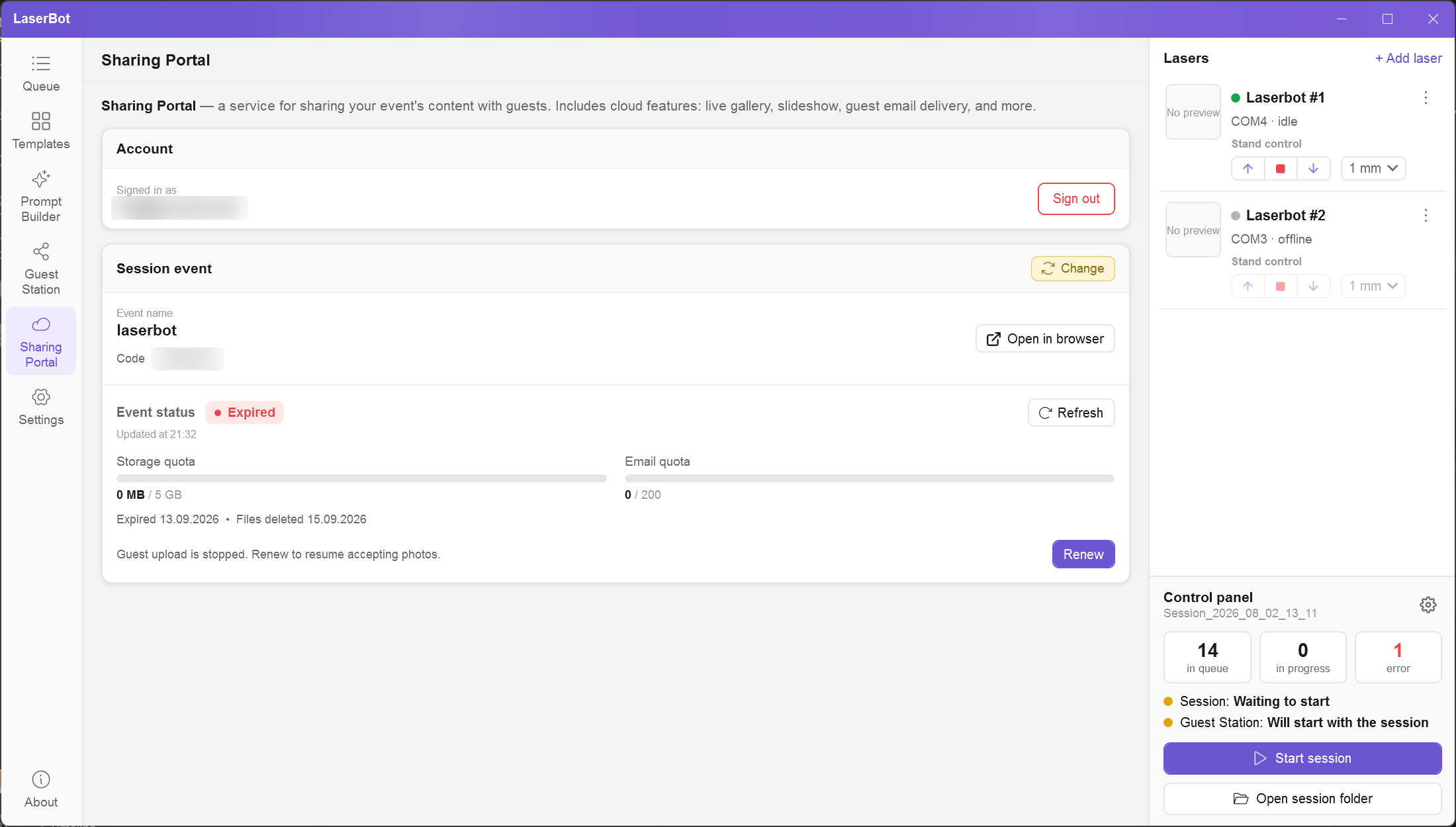Viewport: 1456px width, 827px height.
Task: Click the Storage quota progress bar
Action: pyautogui.click(x=361, y=478)
